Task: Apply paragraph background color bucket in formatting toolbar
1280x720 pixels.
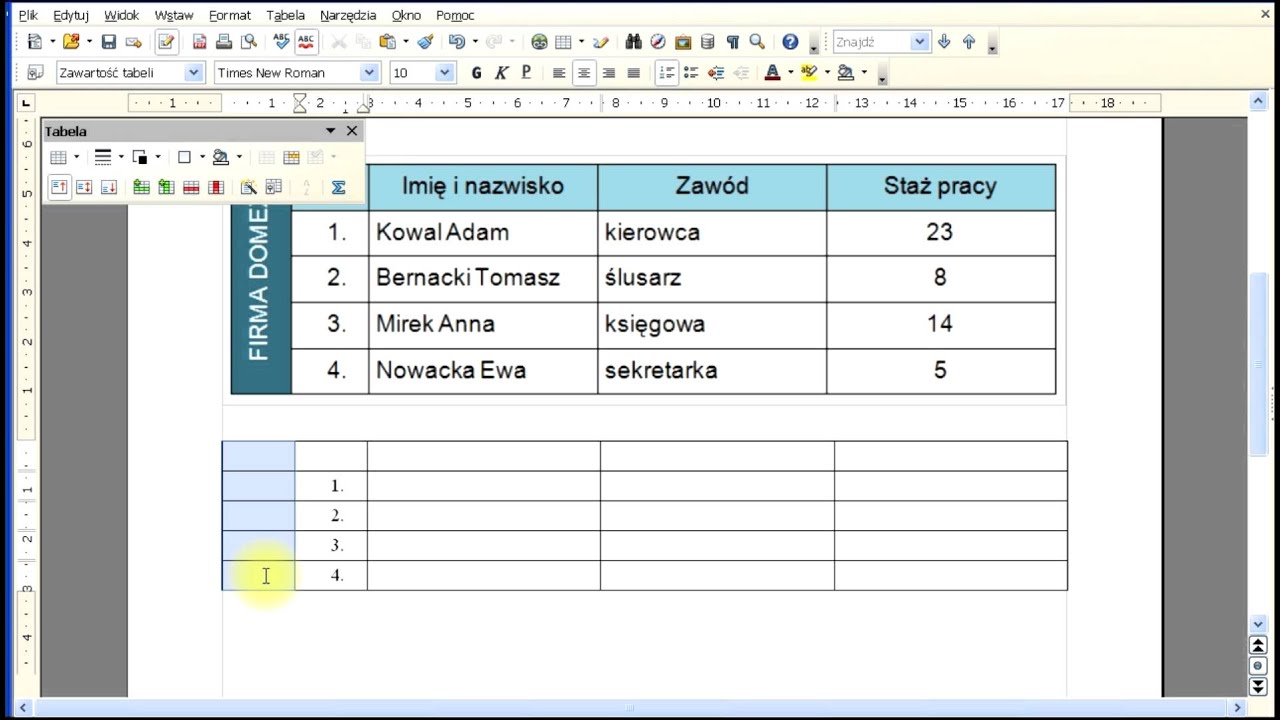Action: pyautogui.click(x=846, y=73)
